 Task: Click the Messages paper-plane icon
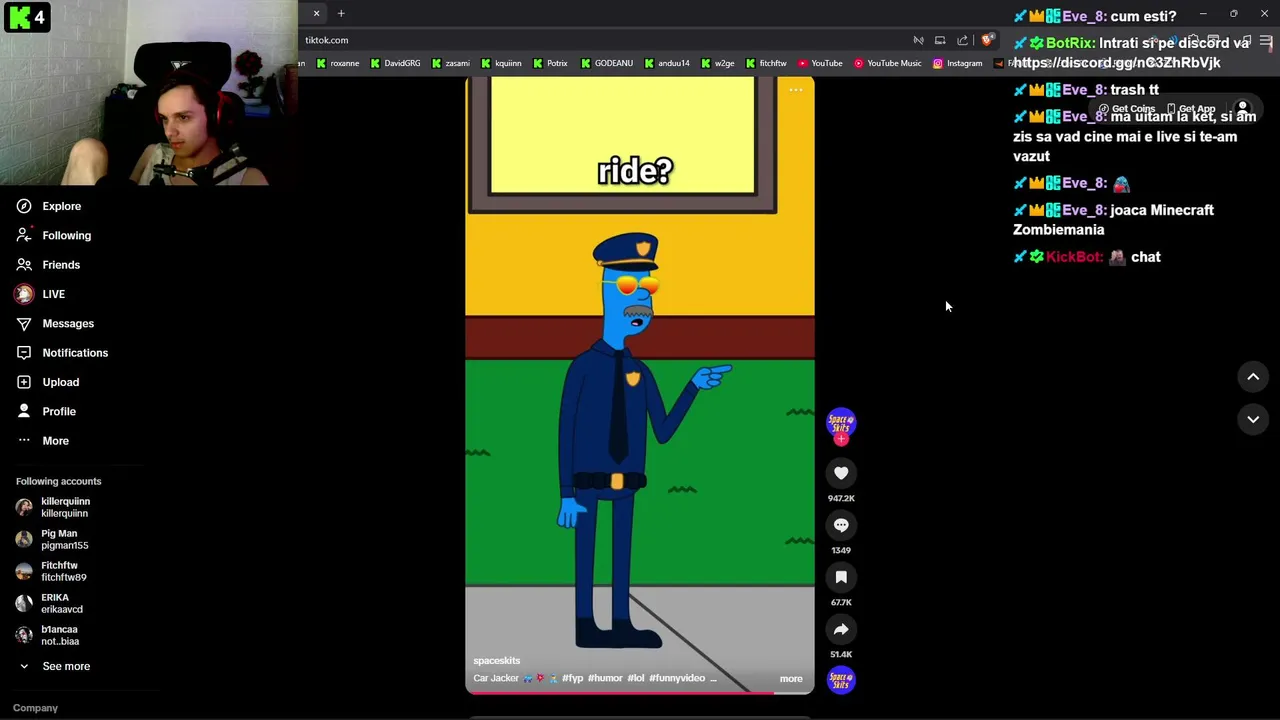click(x=24, y=323)
